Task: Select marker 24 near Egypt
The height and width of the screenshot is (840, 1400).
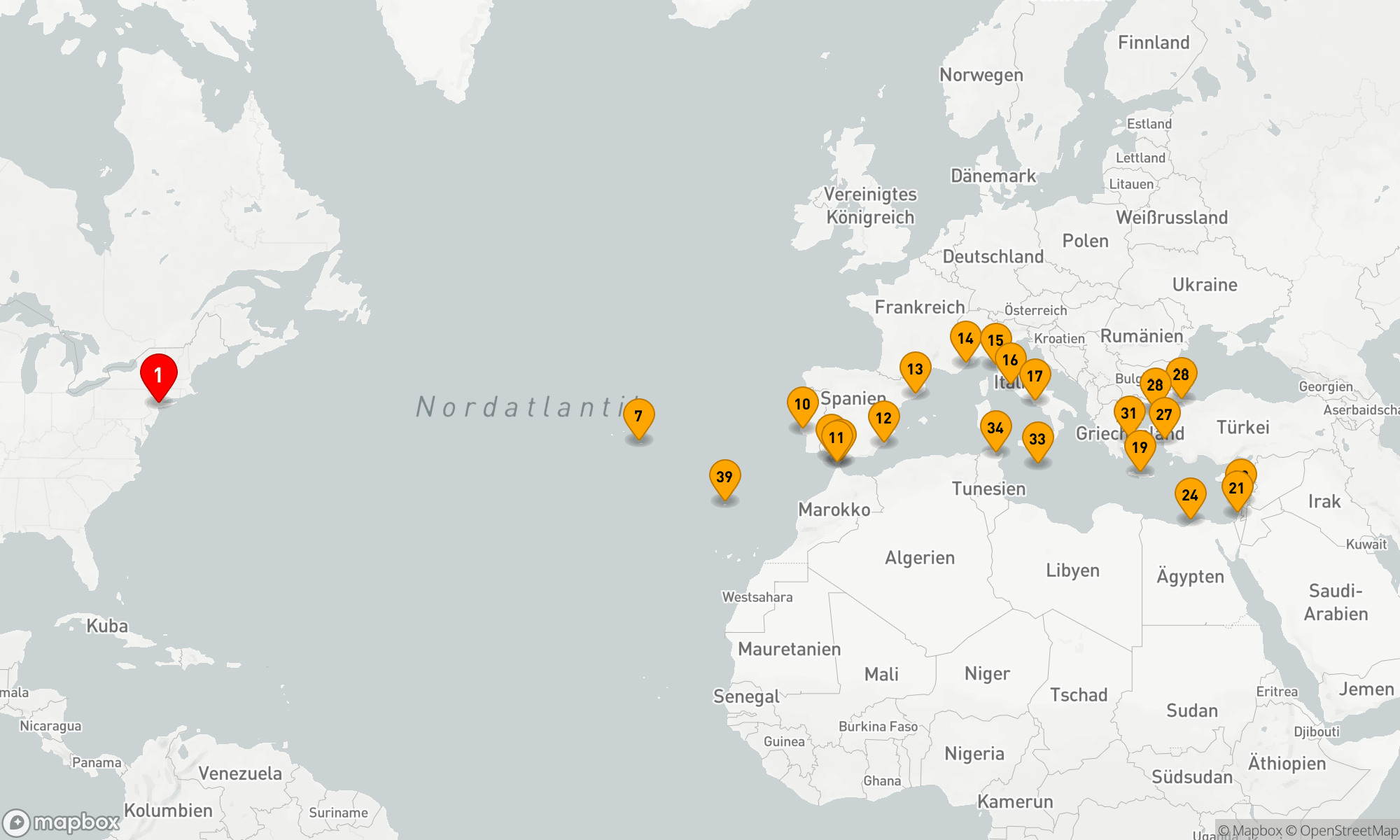Action: click(x=1190, y=496)
